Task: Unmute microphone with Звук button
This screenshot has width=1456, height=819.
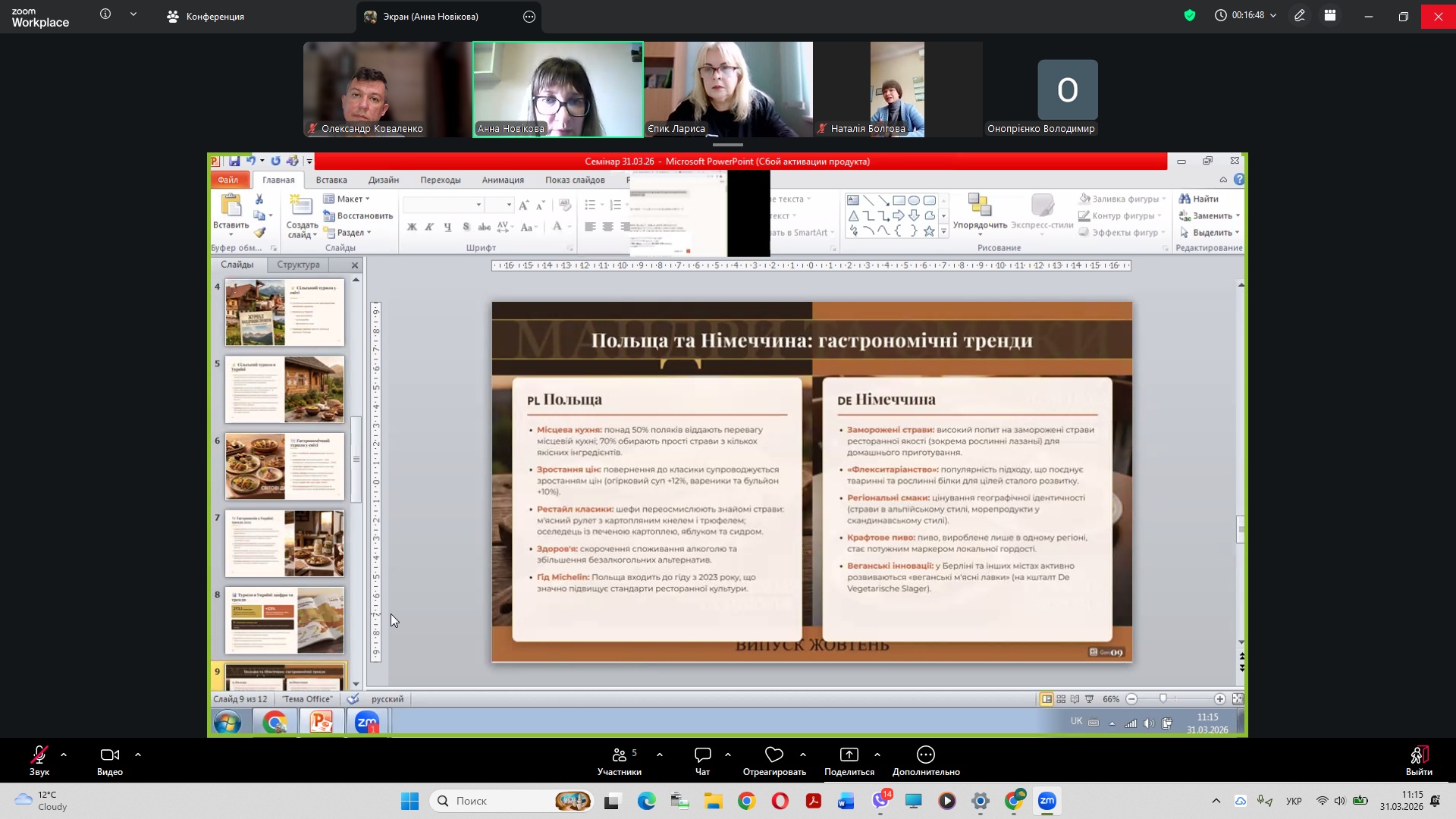Action: coord(39,760)
